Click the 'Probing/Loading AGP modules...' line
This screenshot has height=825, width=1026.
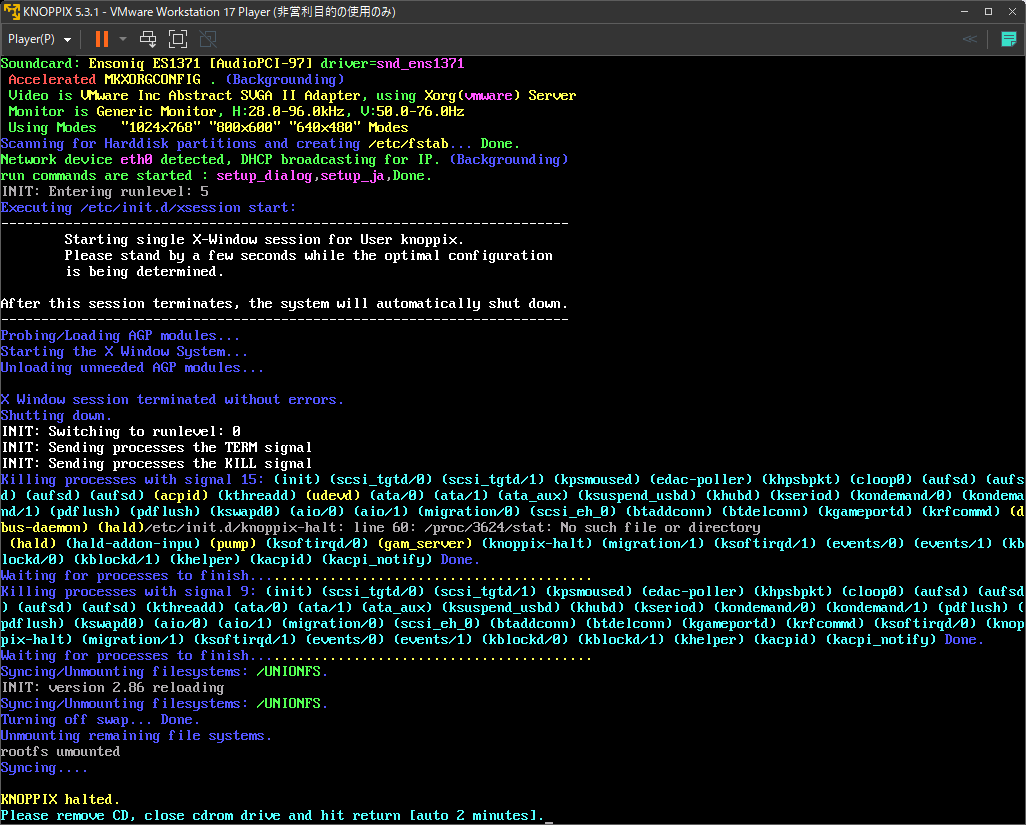point(120,336)
